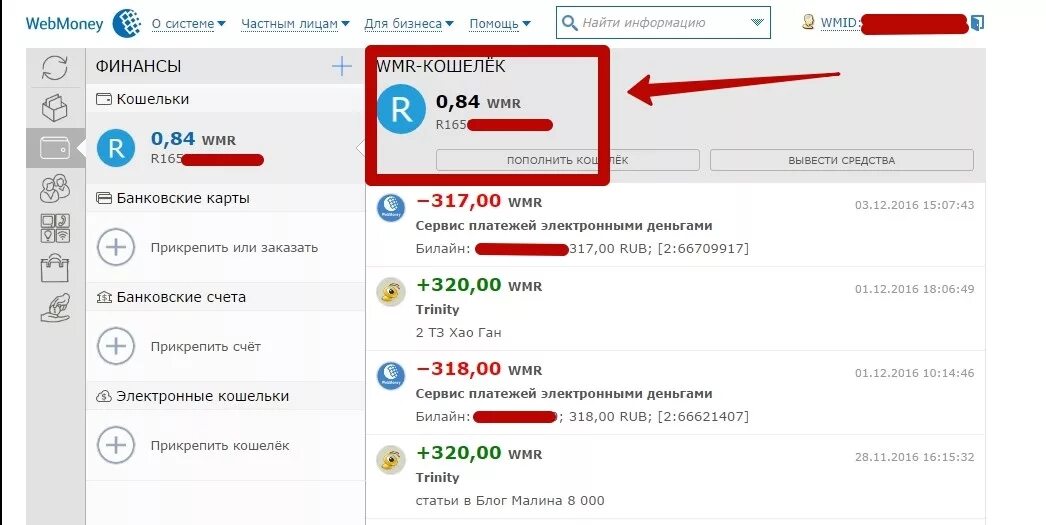The width and height of the screenshot is (1046, 525).
Task: Click WebMoney icon of −318,00 WMR transaction
Action: pos(391,376)
